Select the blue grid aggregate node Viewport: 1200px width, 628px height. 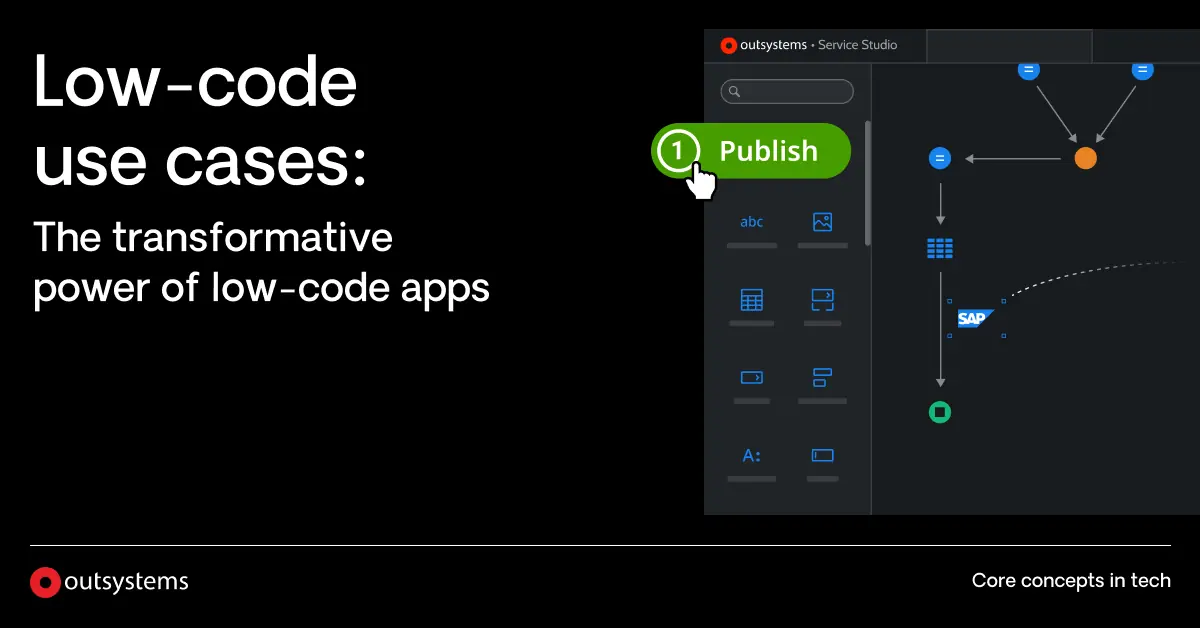point(939,248)
